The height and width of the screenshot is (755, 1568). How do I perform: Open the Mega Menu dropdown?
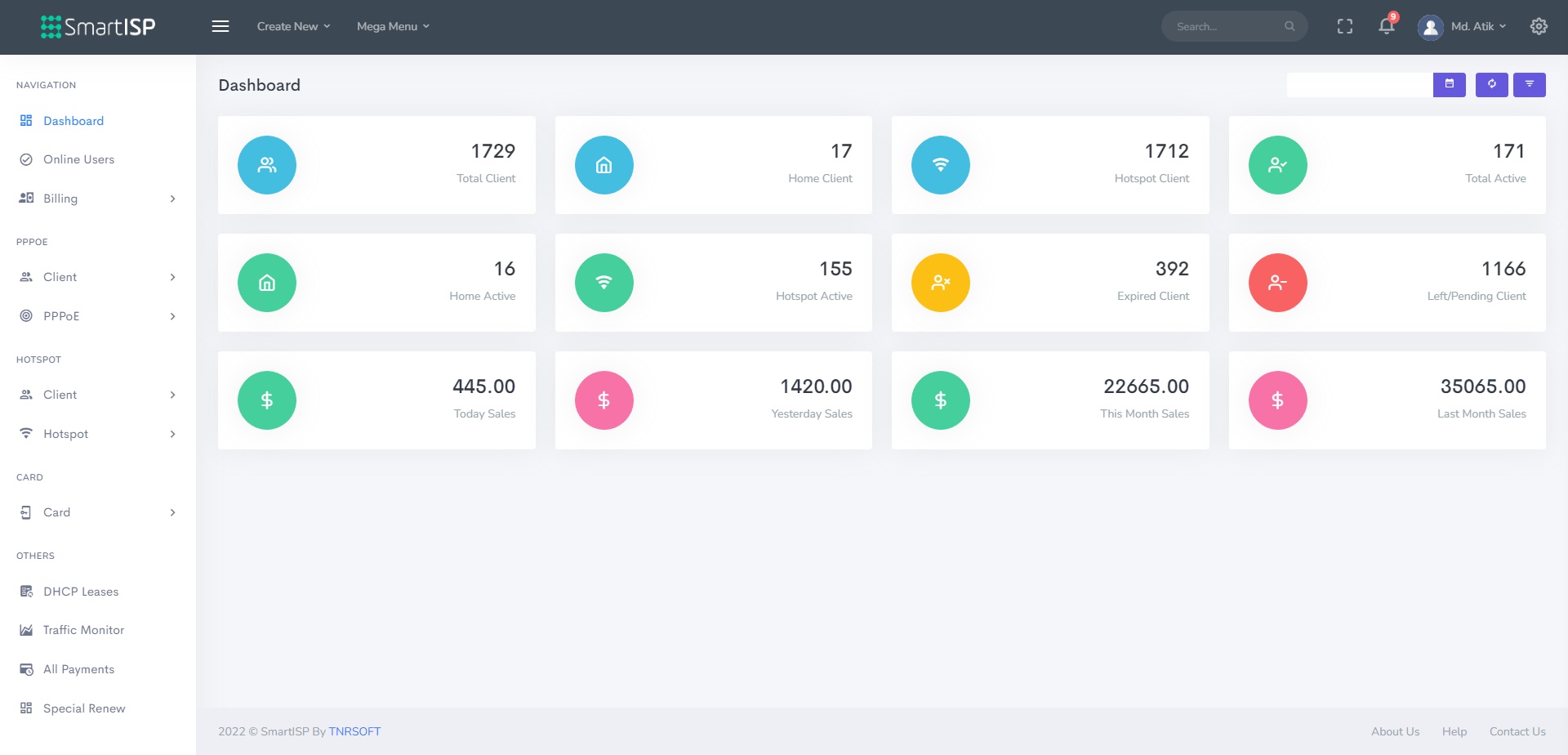(x=393, y=26)
